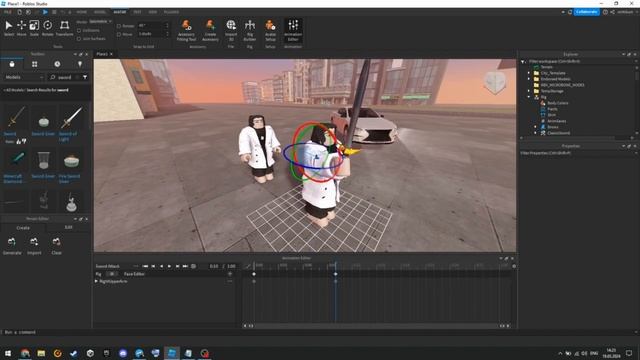Skip to first frame in Animation Editor

[x=145, y=266]
